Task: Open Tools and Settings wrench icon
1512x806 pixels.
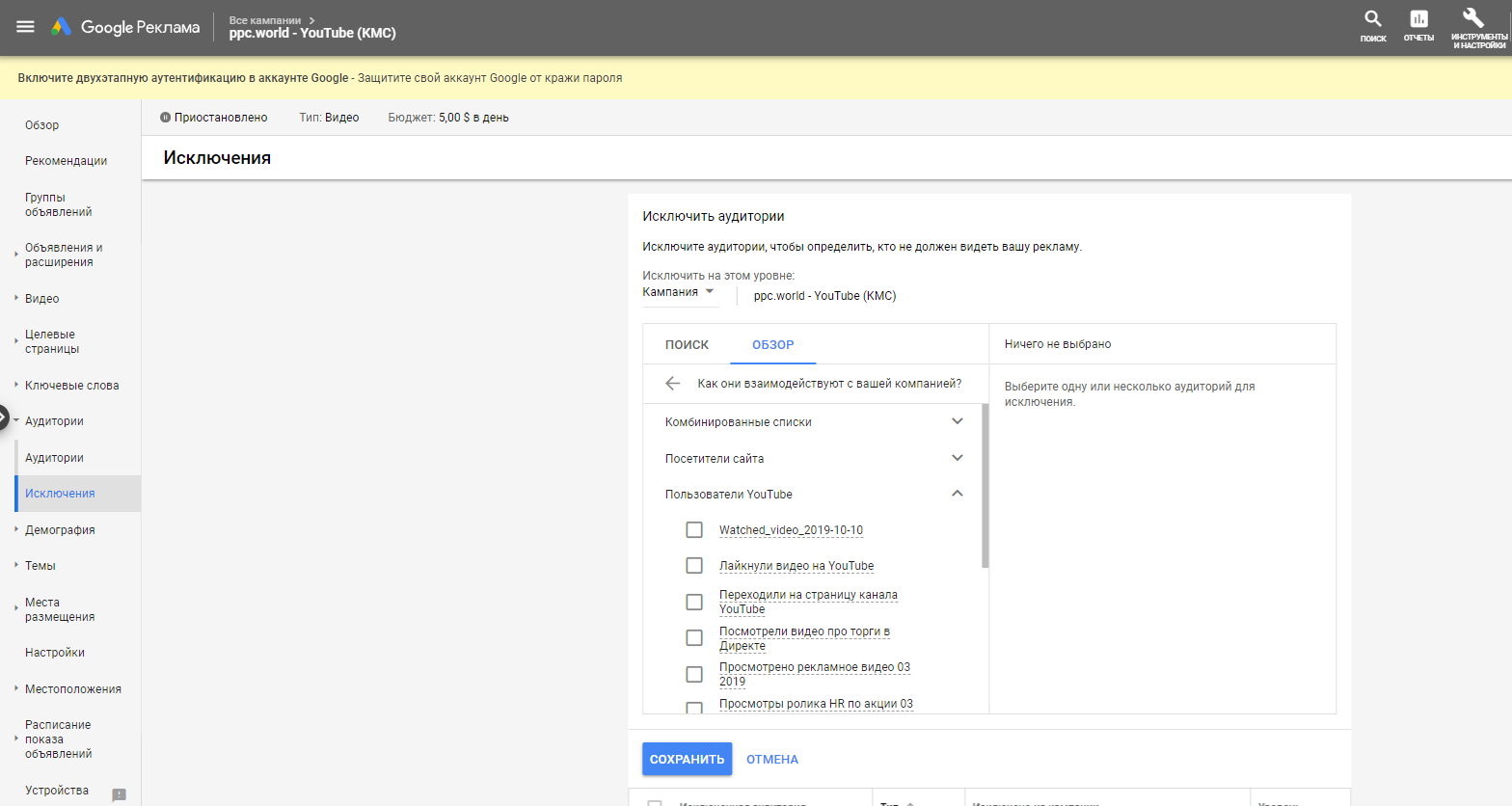Action: 1472,19
